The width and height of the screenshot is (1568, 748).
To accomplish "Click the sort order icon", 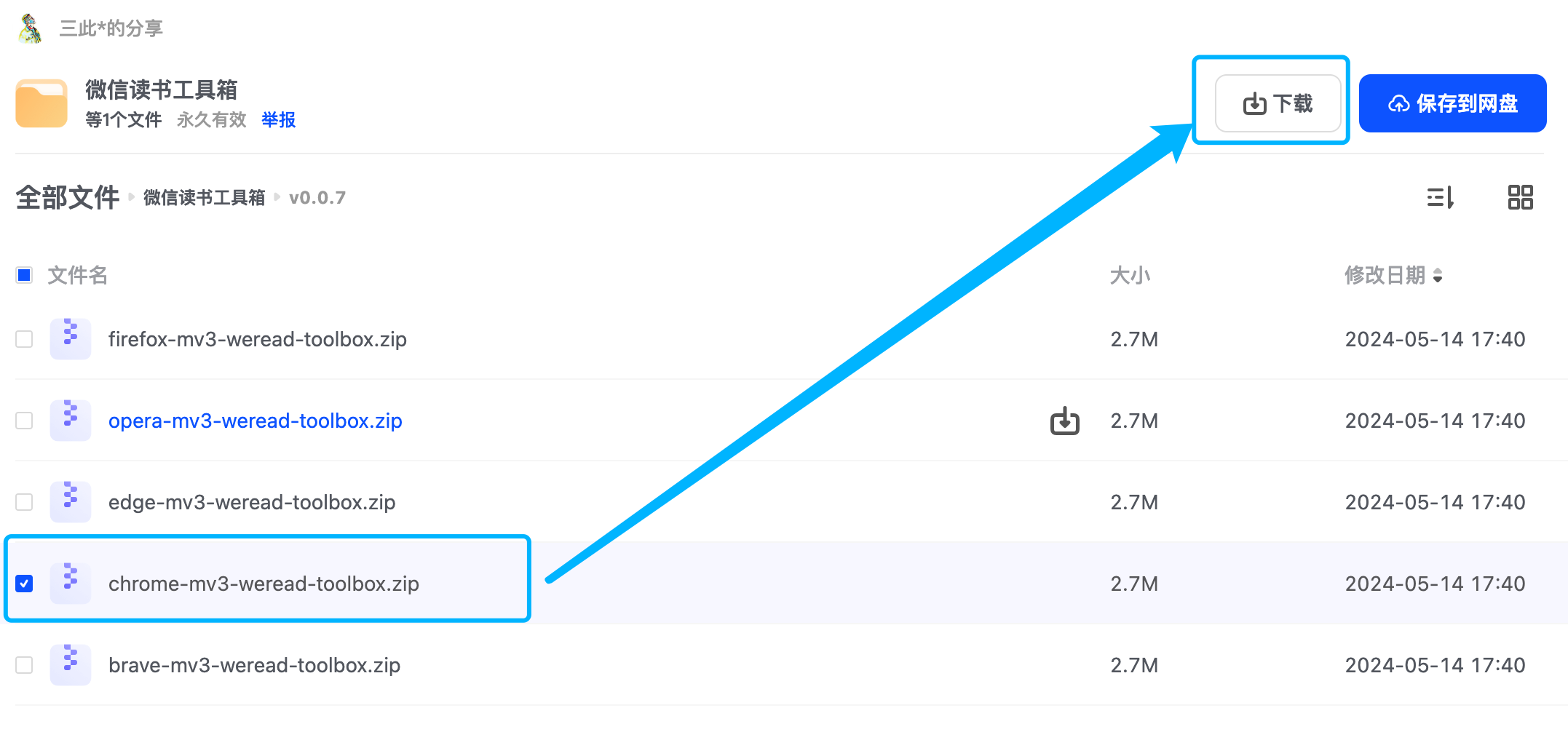I will coord(1440,197).
